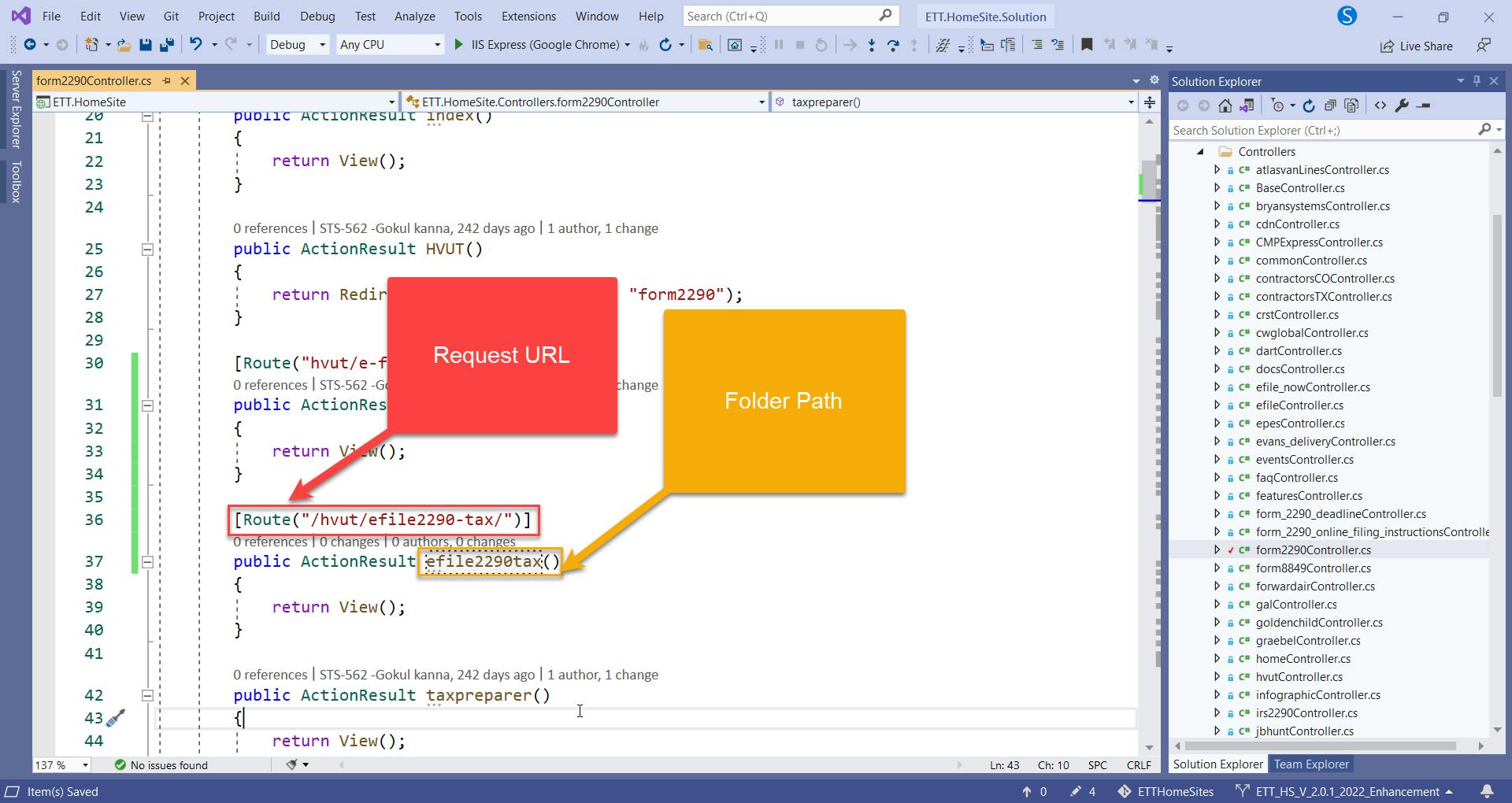The height and width of the screenshot is (803, 1512).
Task: Click Pending Changes Filter clock icon
Action: coord(1278,105)
